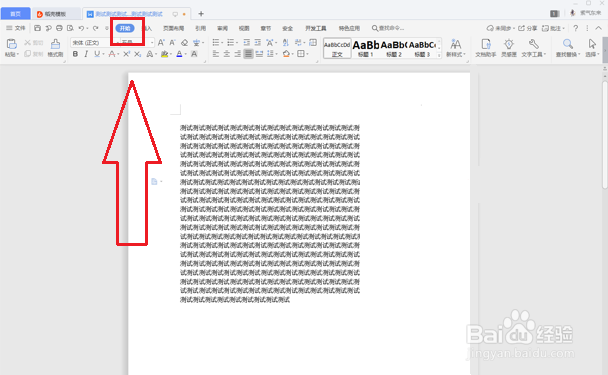Select the Format Painter brush

(55, 48)
